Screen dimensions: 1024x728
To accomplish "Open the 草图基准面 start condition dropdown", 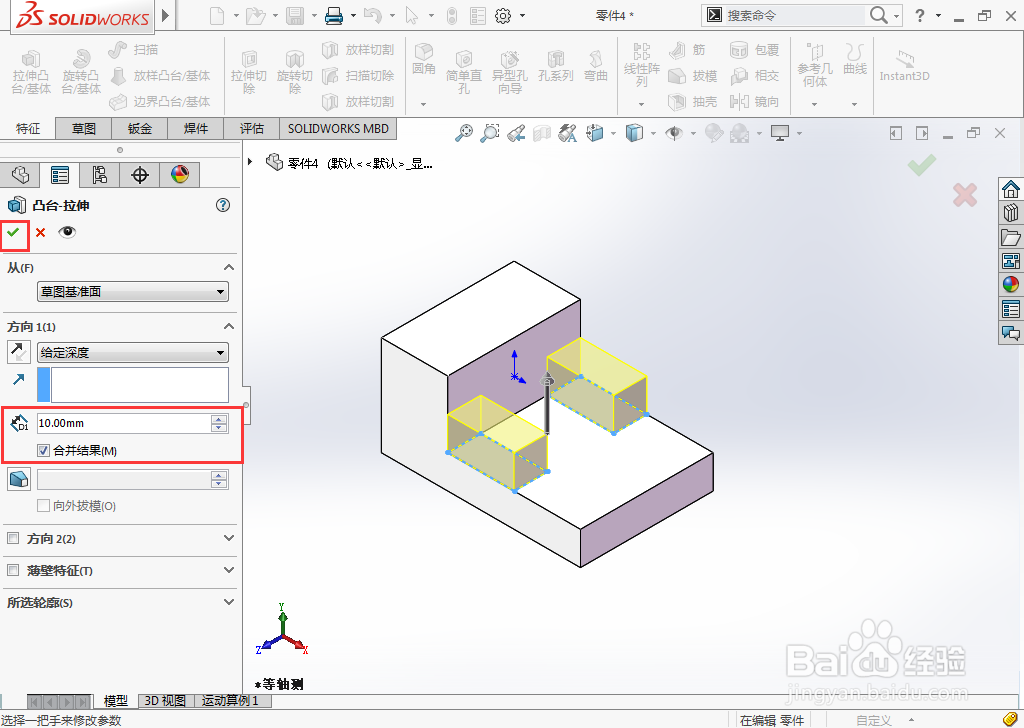I will 133,291.
